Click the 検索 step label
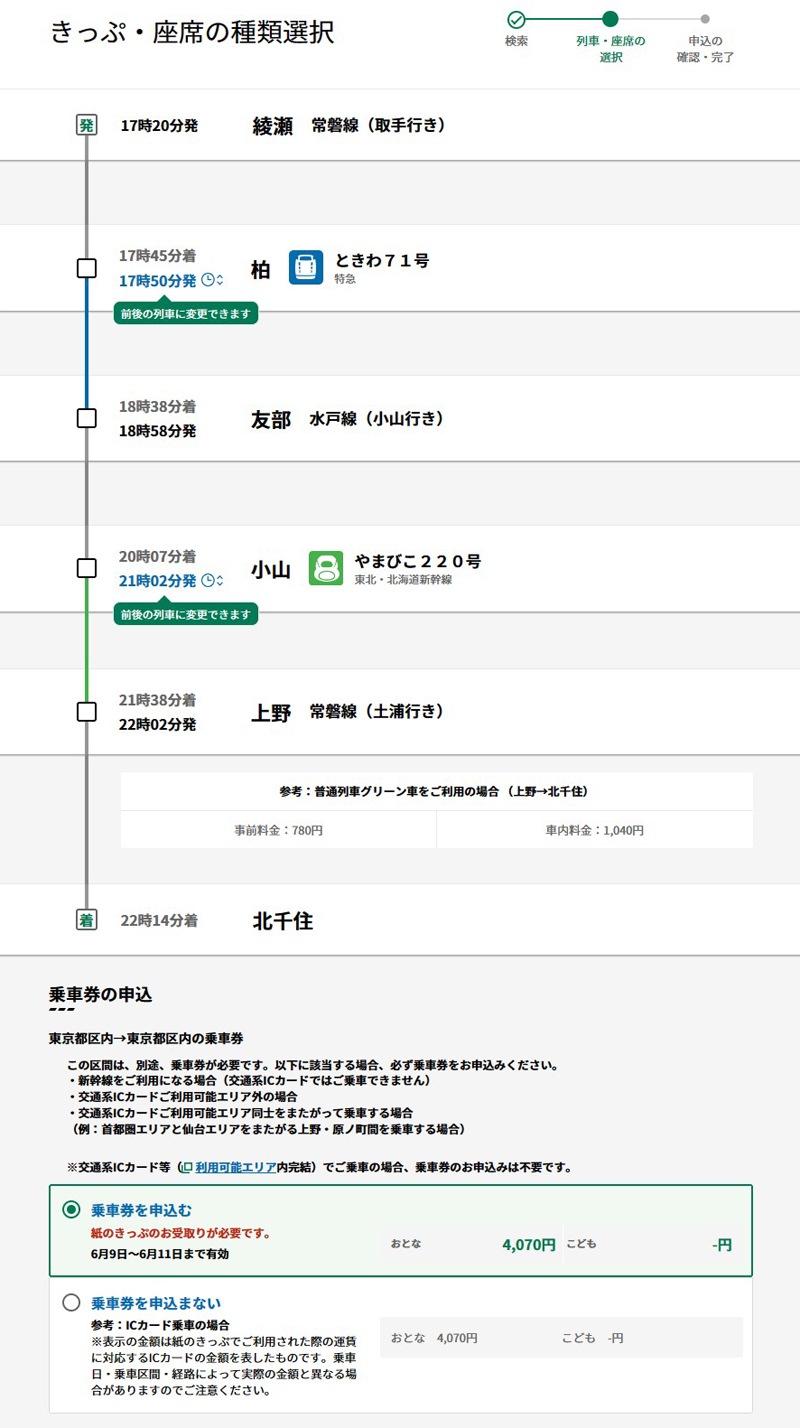 pos(516,41)
